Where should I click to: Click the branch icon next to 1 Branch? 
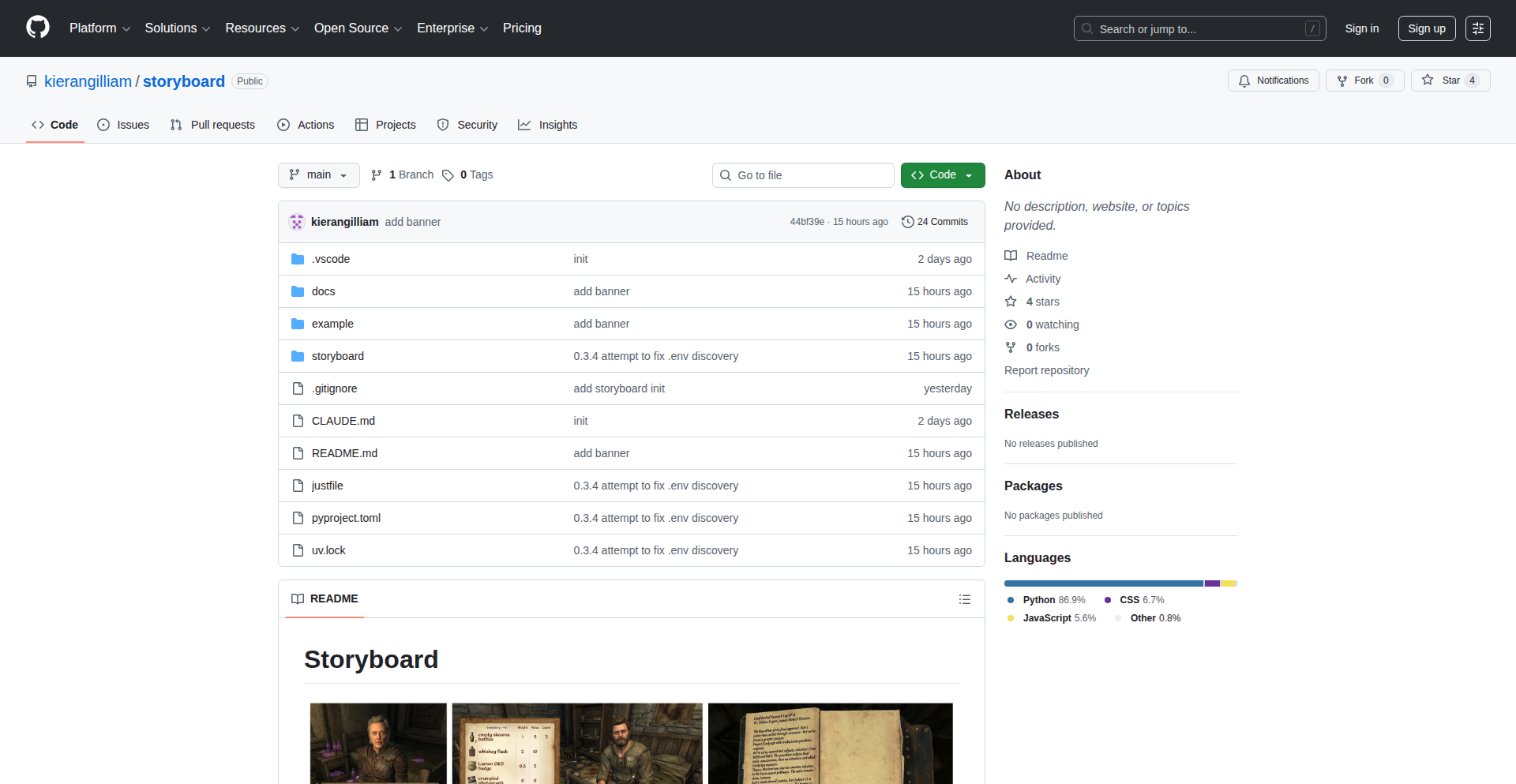377,175
